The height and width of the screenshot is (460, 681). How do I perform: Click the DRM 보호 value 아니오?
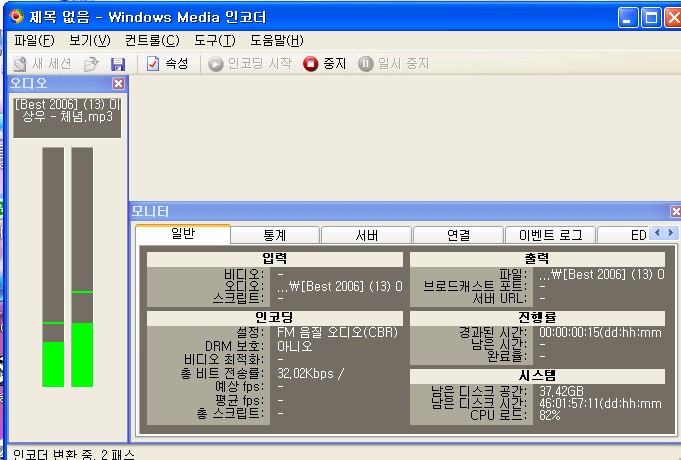[x=294, y=346]
